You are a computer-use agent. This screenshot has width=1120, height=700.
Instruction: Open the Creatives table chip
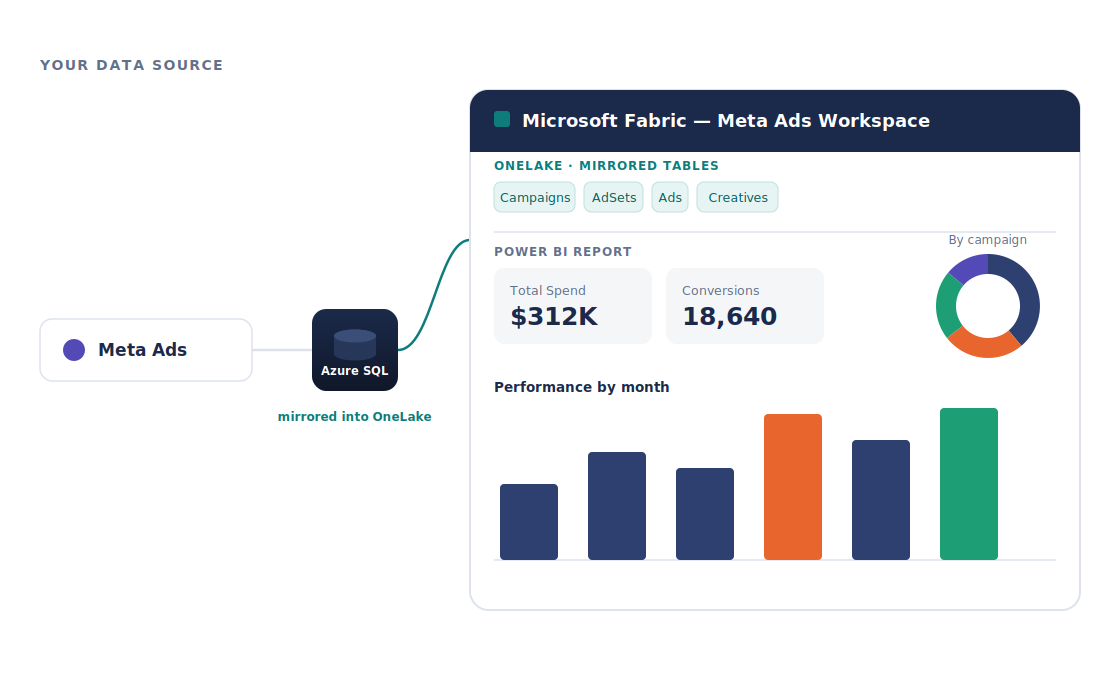[738, 197]
